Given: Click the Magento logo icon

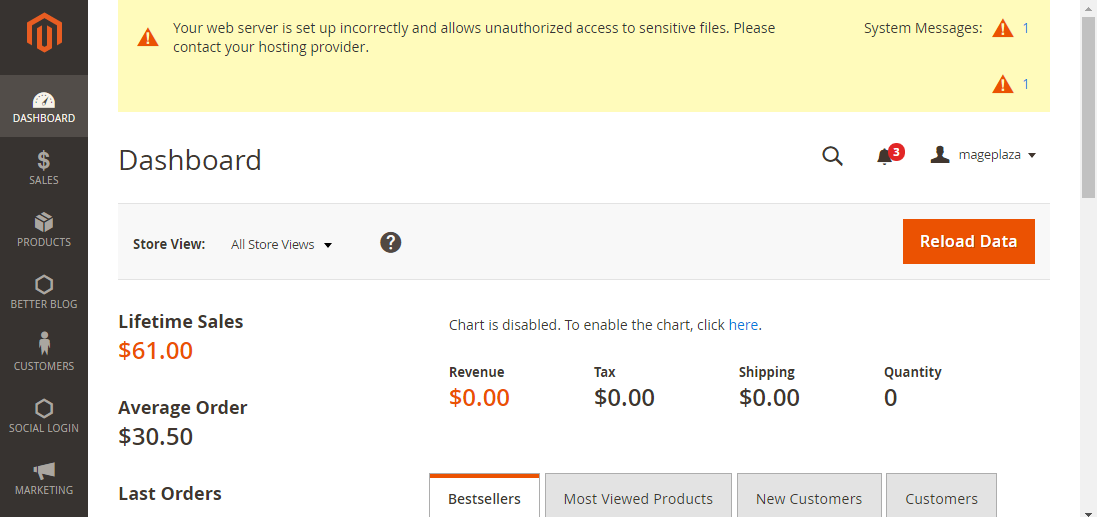Looking at the screenshot, I should pyautogui.click(x=44, y=35).
